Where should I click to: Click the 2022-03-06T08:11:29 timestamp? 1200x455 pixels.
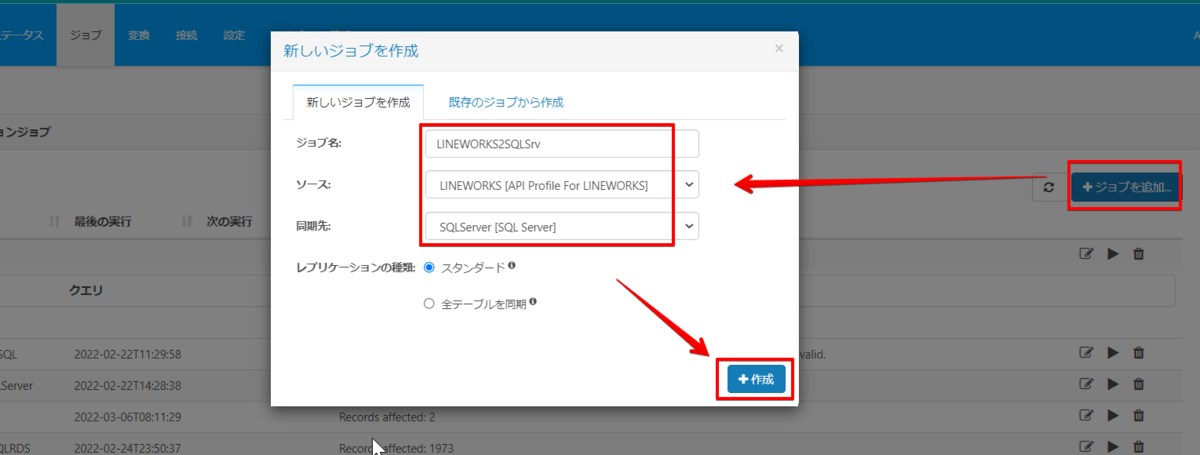(x=127, y=416)
